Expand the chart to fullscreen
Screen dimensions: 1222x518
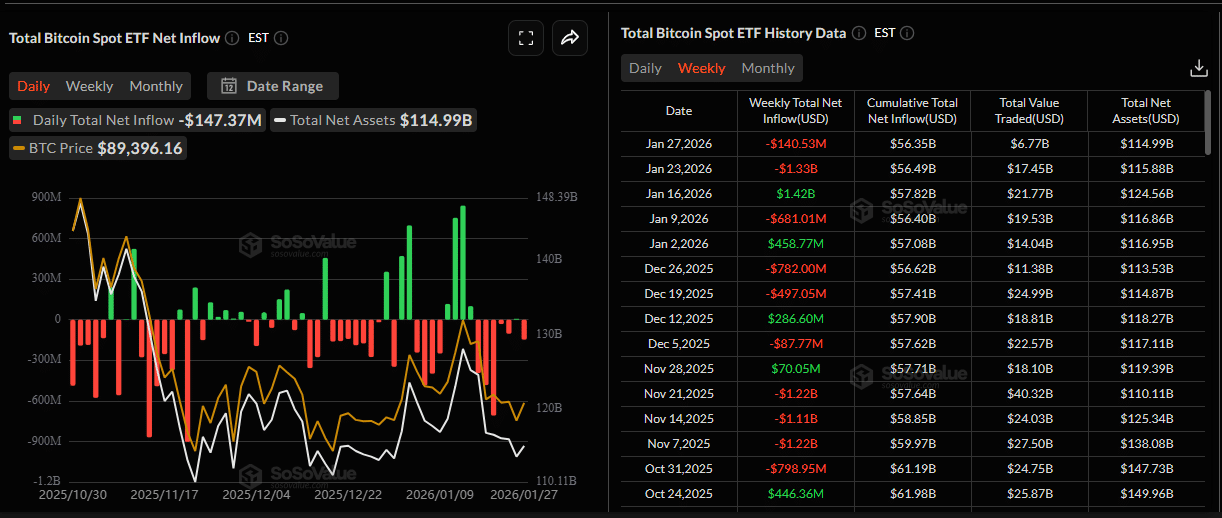click(x=525, y=38)
